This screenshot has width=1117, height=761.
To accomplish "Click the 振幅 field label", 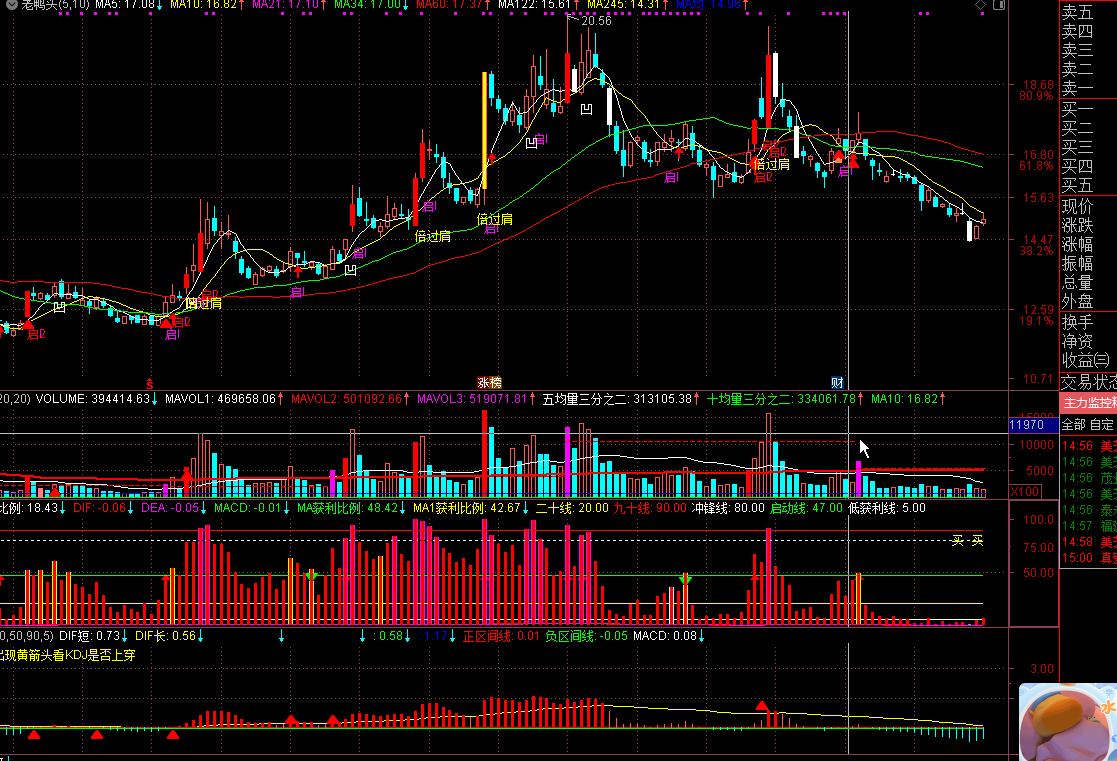I will (1077, 264).
